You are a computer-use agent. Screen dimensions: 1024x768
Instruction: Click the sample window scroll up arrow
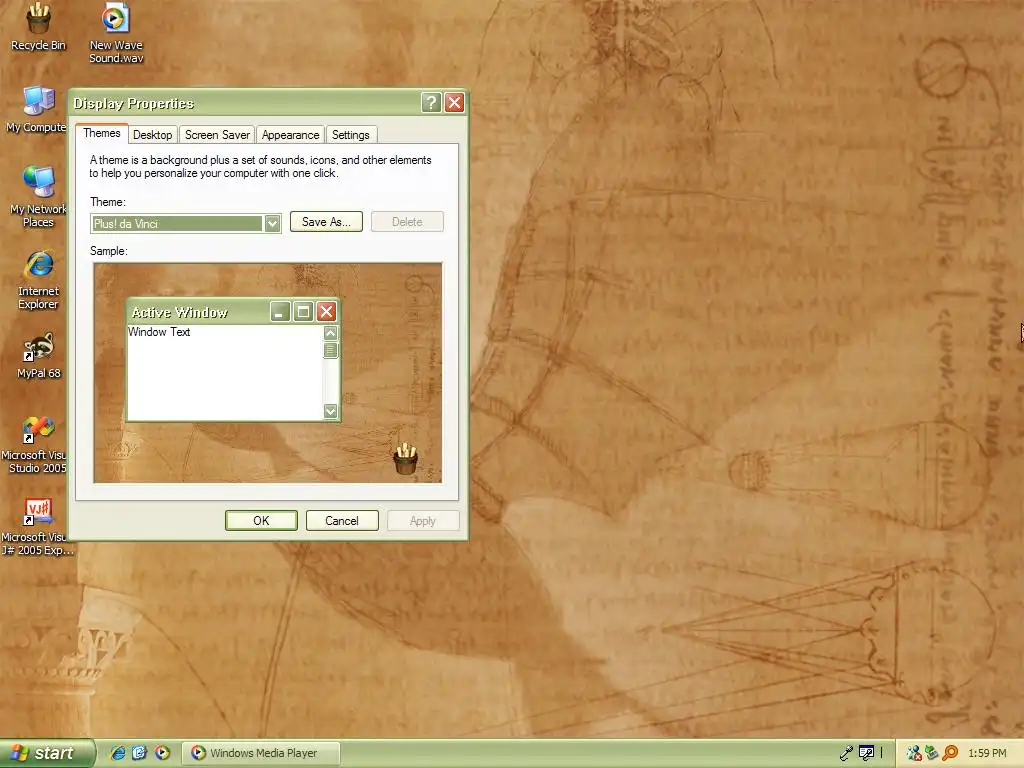tap(330, 333)
